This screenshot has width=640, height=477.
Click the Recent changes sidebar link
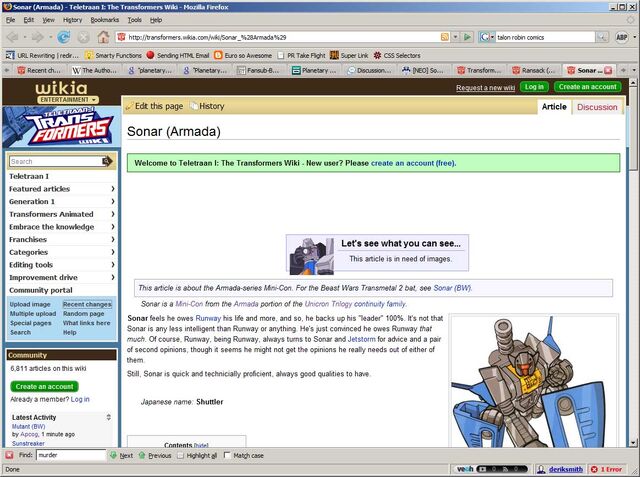pos(87,304)
